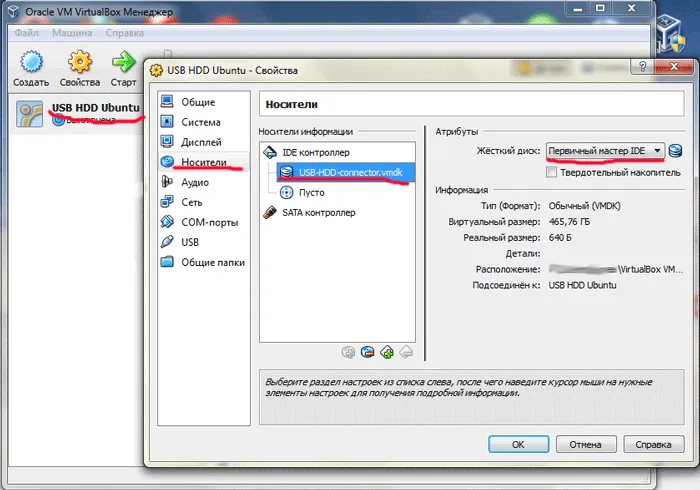The image size is (700, 490).
Task: Open the Файл menu in VirtualBox Manager
Action: (26, 33)
